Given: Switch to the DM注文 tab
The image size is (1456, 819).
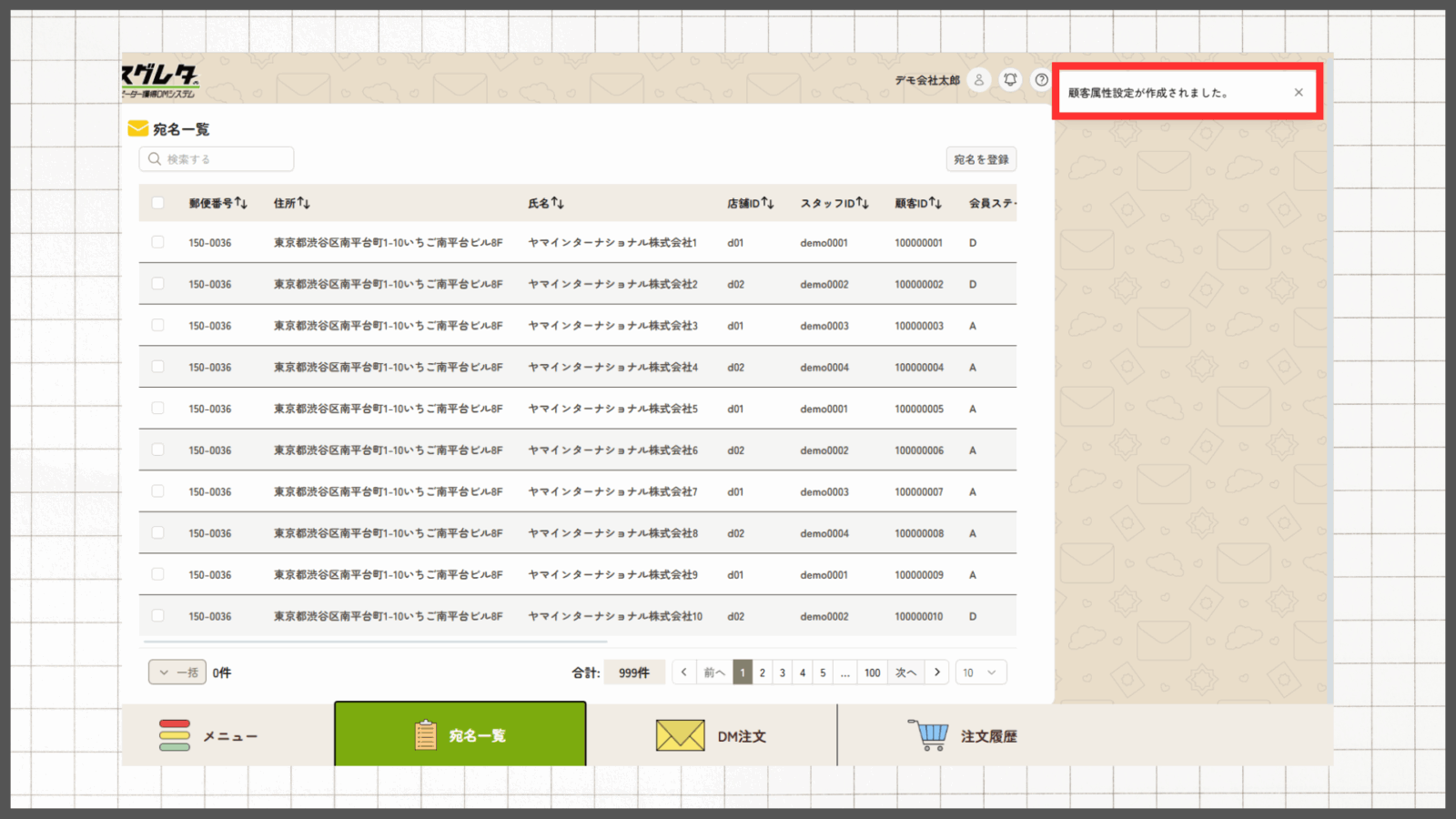Looking at the screenshot, I should [x=712, y=735].
